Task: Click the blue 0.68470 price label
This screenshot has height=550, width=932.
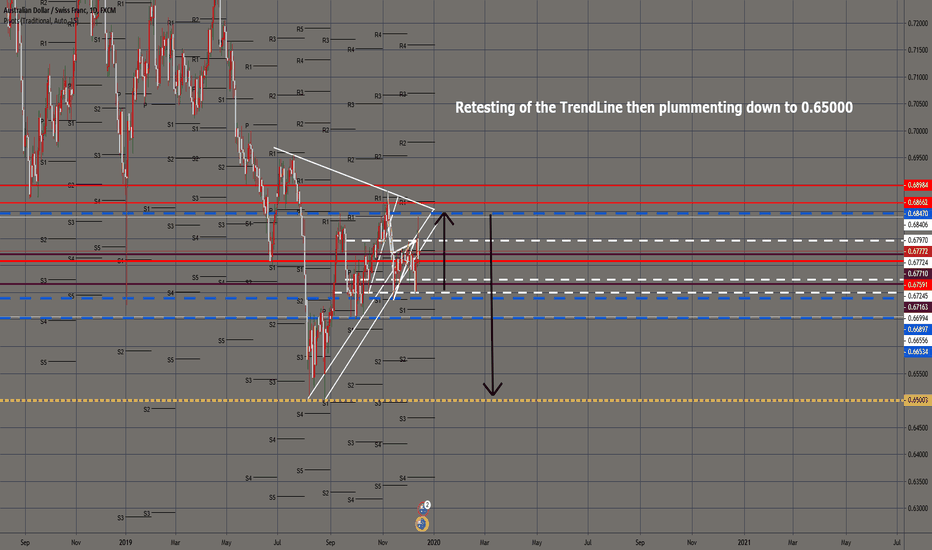Action: pyautogui.click(x=917, y=214)
